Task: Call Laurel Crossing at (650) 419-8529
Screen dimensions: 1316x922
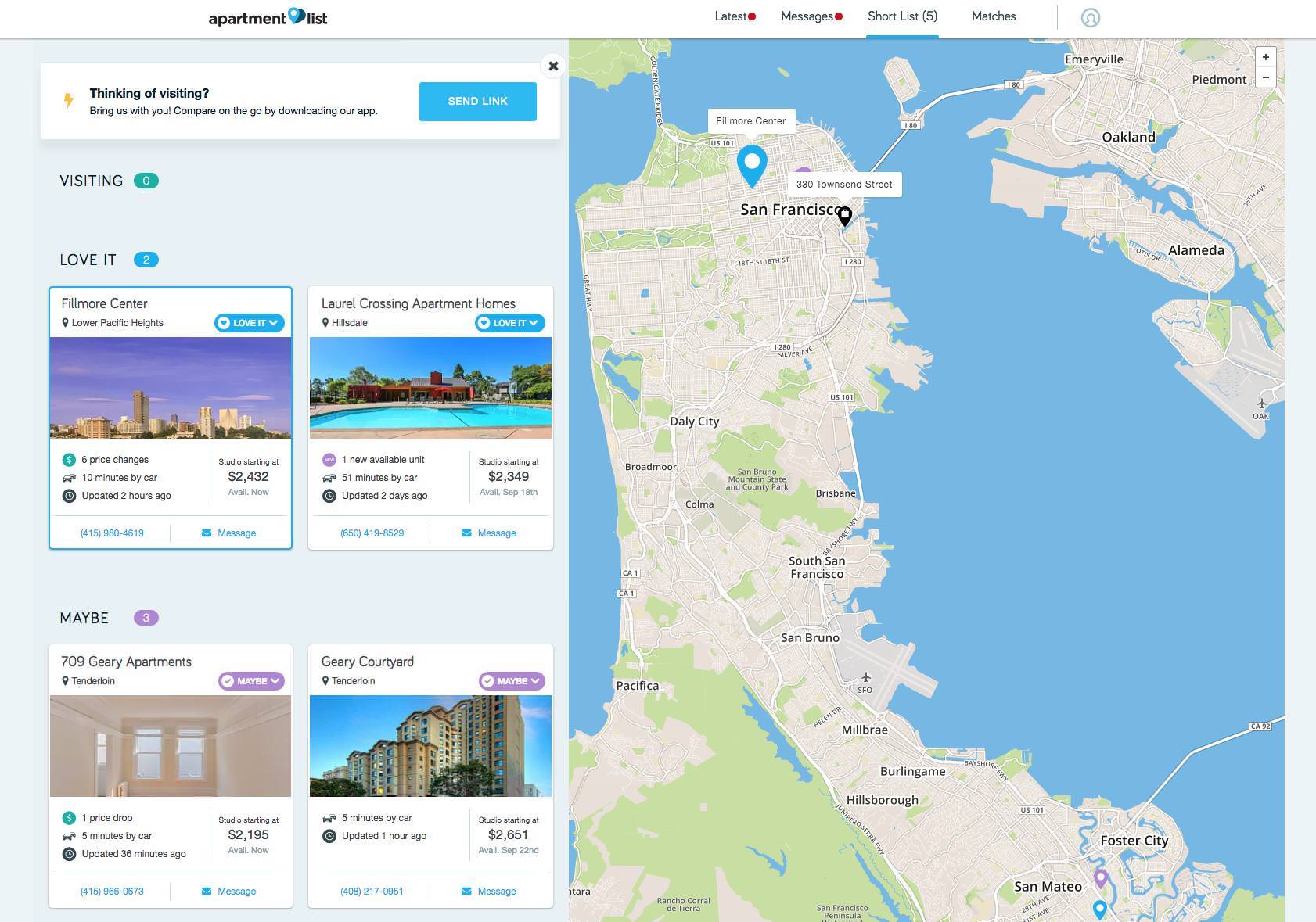Action: tap(372, 533)
